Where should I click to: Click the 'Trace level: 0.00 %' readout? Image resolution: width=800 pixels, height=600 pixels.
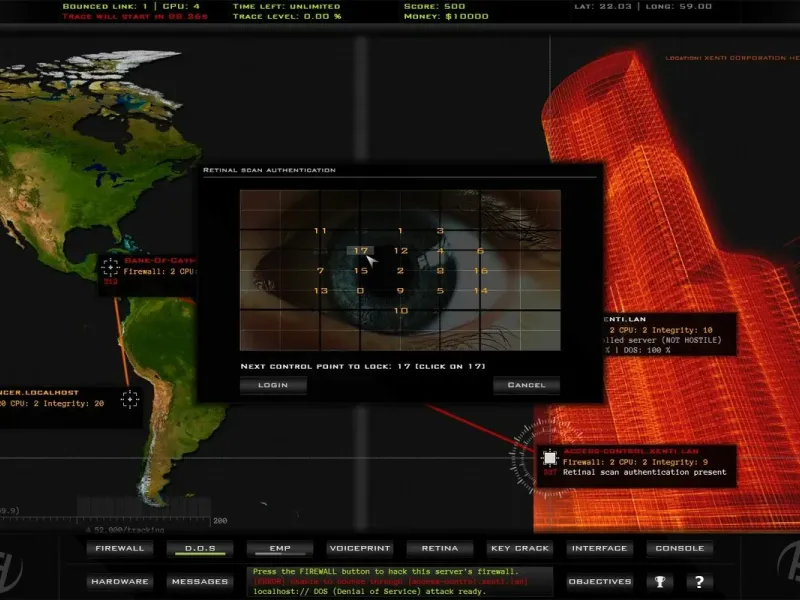tap(287, 16)
